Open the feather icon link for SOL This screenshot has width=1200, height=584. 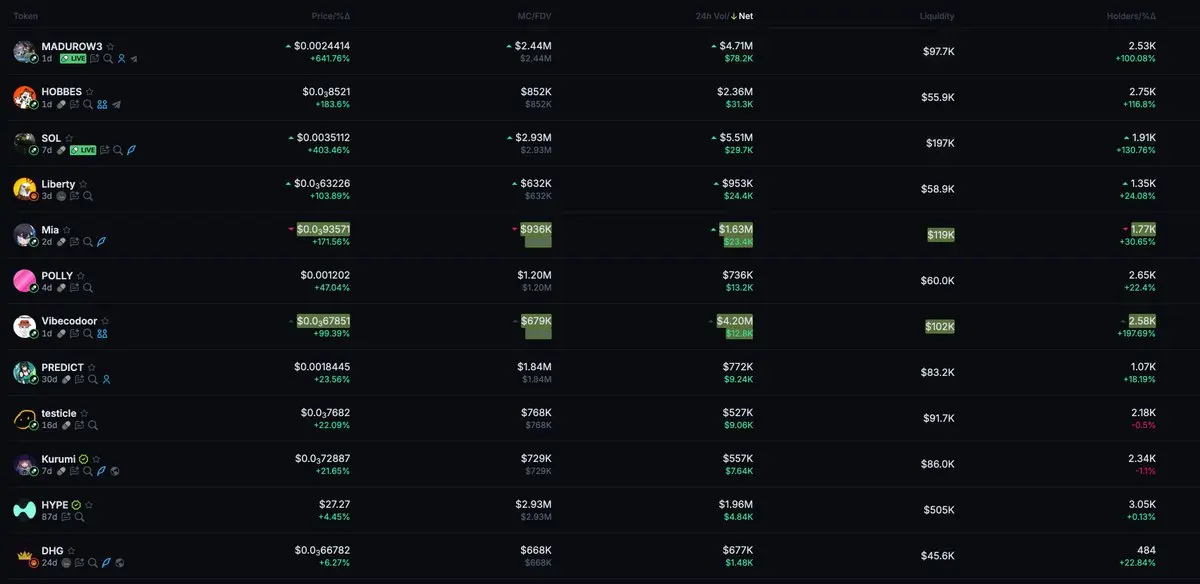pos(131,150)
